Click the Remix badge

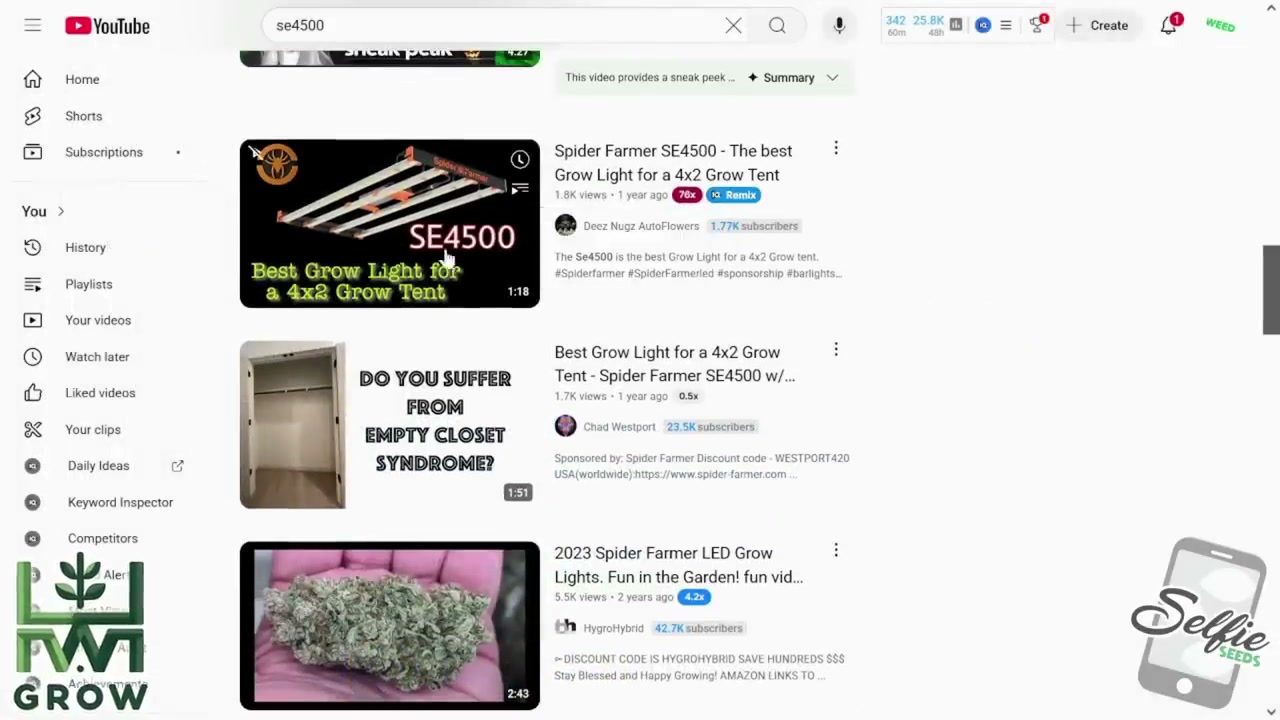(734, 195)
